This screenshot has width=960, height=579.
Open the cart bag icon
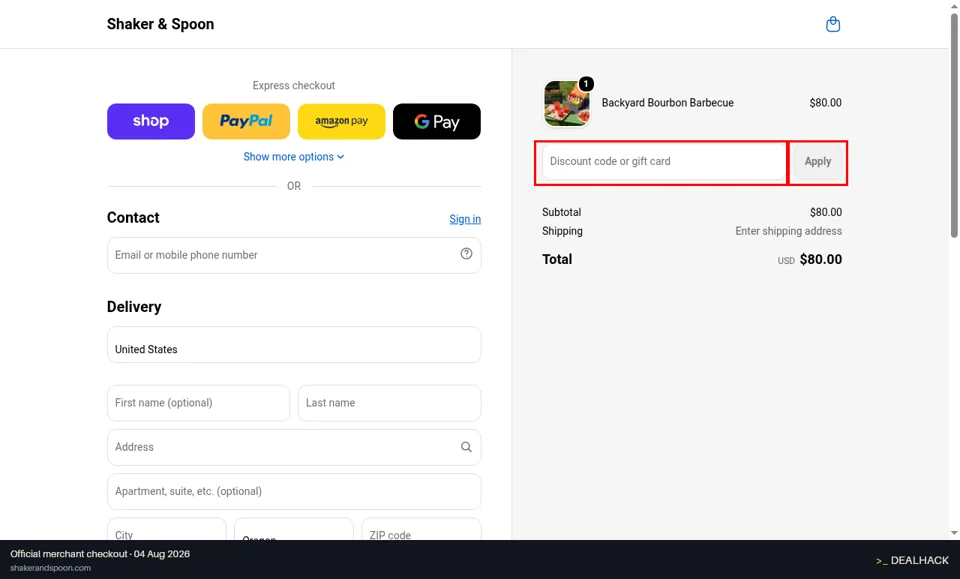pos(833,24)
